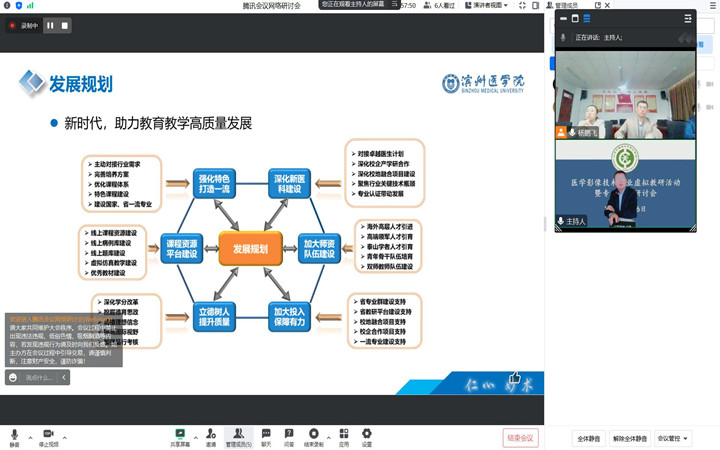The height and width of the screenshot is (450, 720).
Task: Open manage members panel icon
Action: point(239,435)
